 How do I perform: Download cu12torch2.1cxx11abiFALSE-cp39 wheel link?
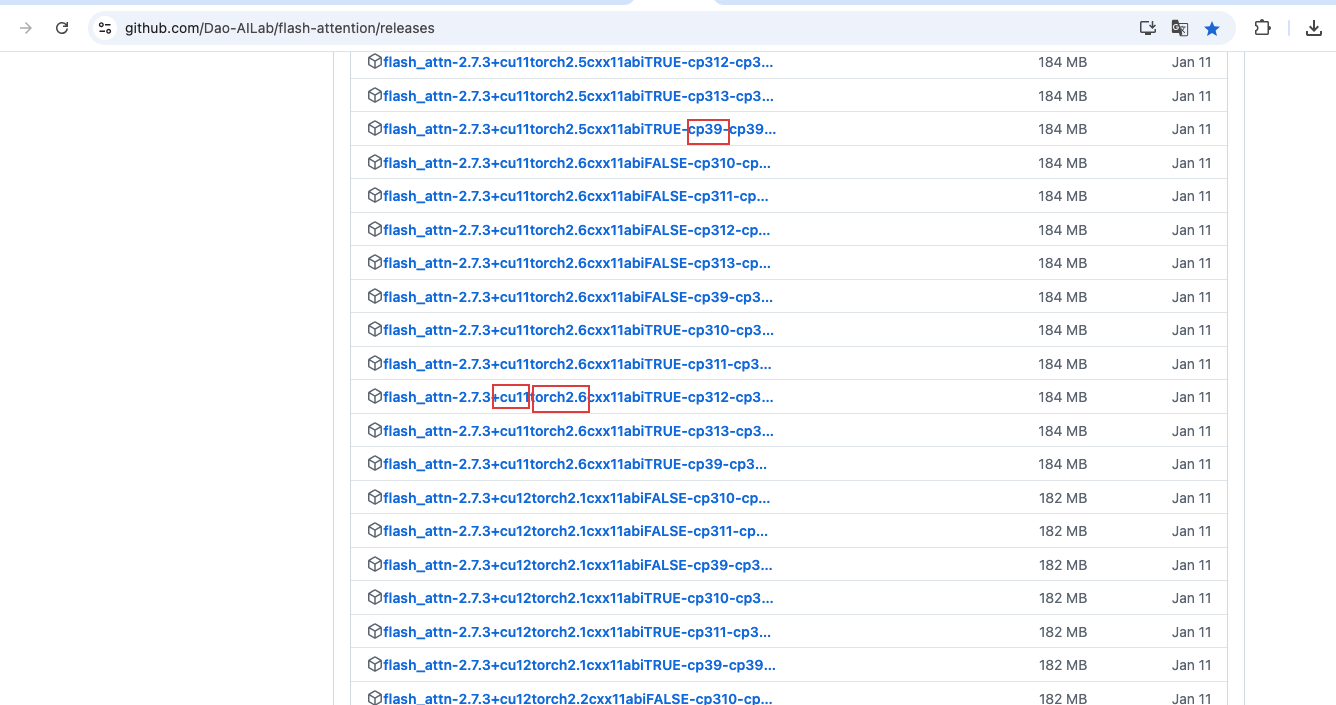(578, 565)
